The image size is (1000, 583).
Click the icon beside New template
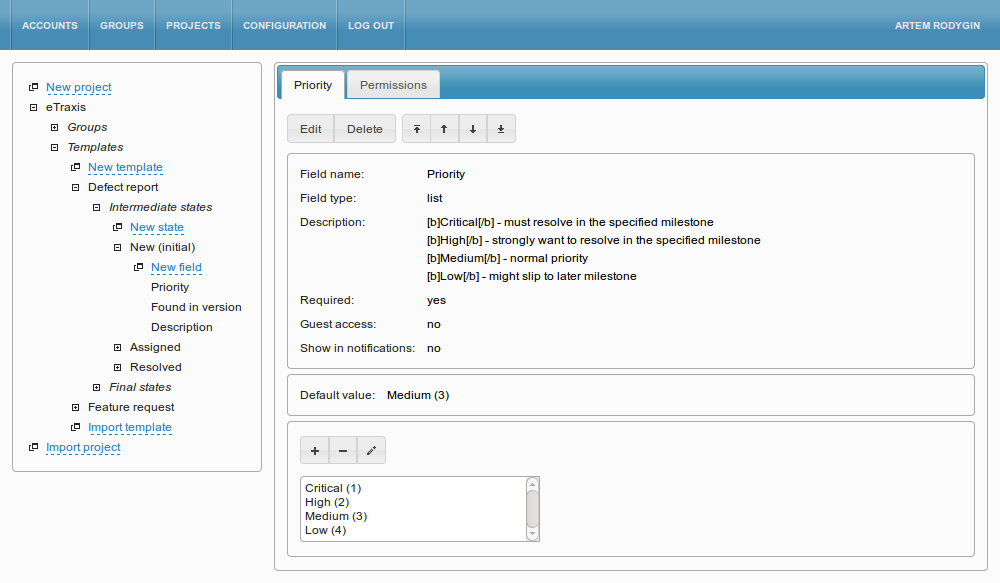(76, 167)
